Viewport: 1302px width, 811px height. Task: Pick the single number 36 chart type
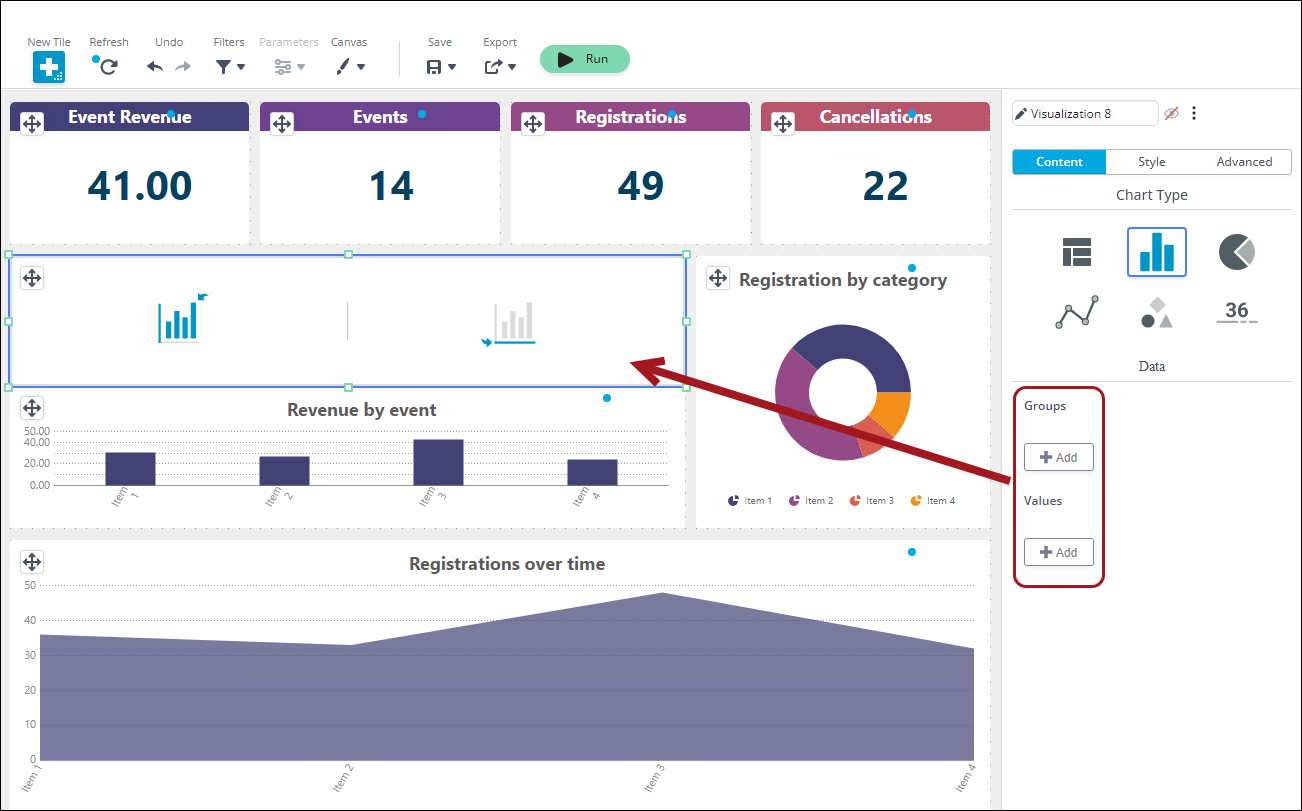[x=1237, y=312]
